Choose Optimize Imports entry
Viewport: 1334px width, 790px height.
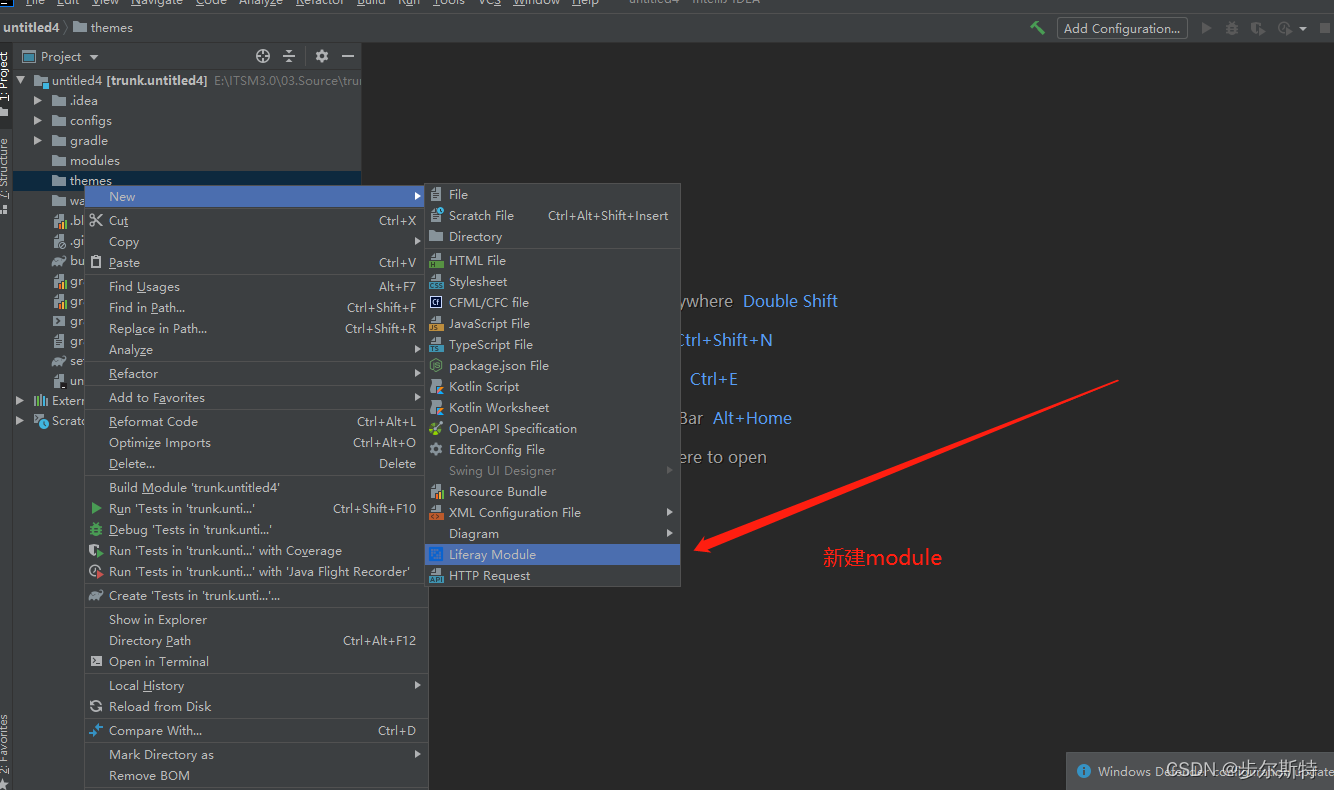[x=256, y=442]
